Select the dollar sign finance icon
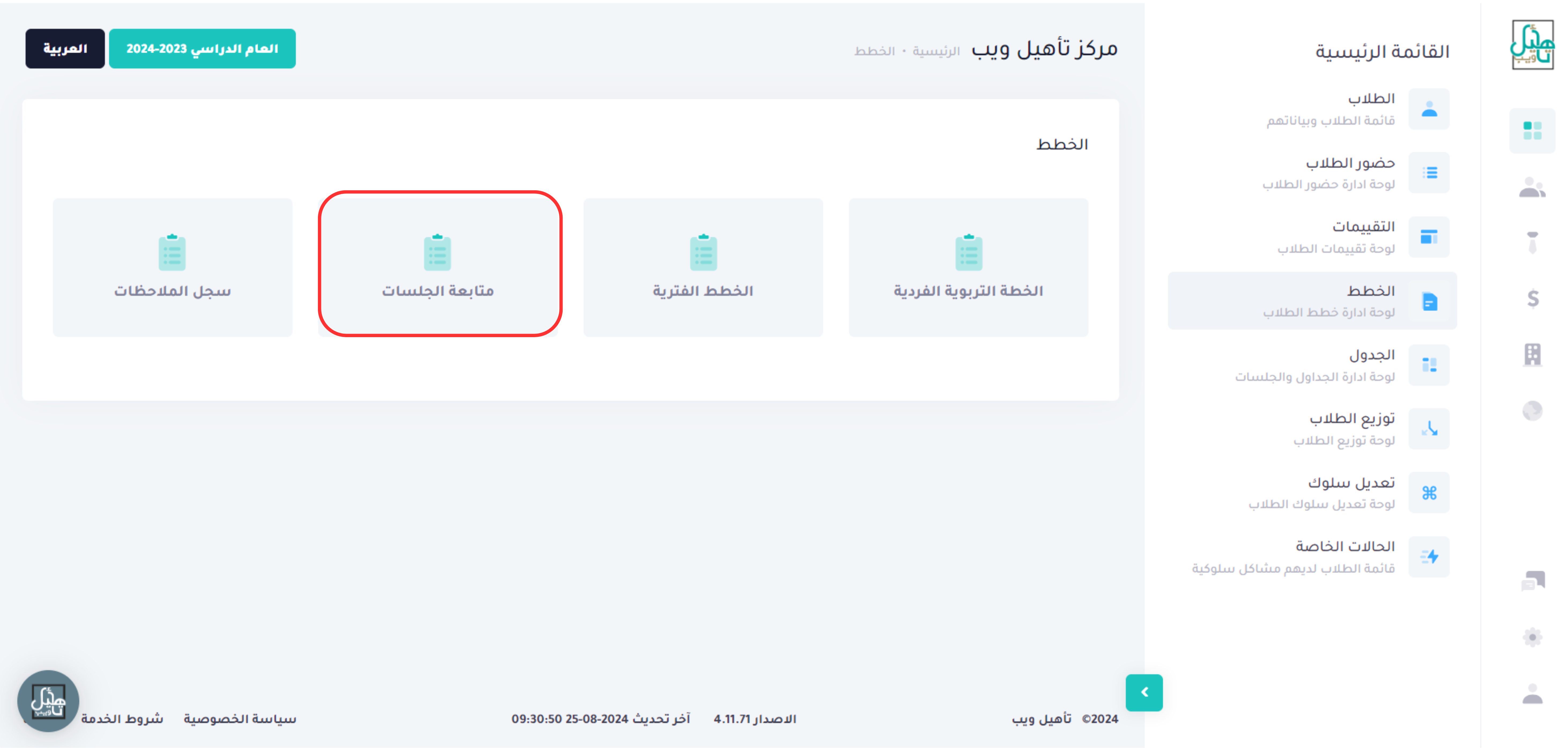The image size is (1568, 748). point(1533,298)
